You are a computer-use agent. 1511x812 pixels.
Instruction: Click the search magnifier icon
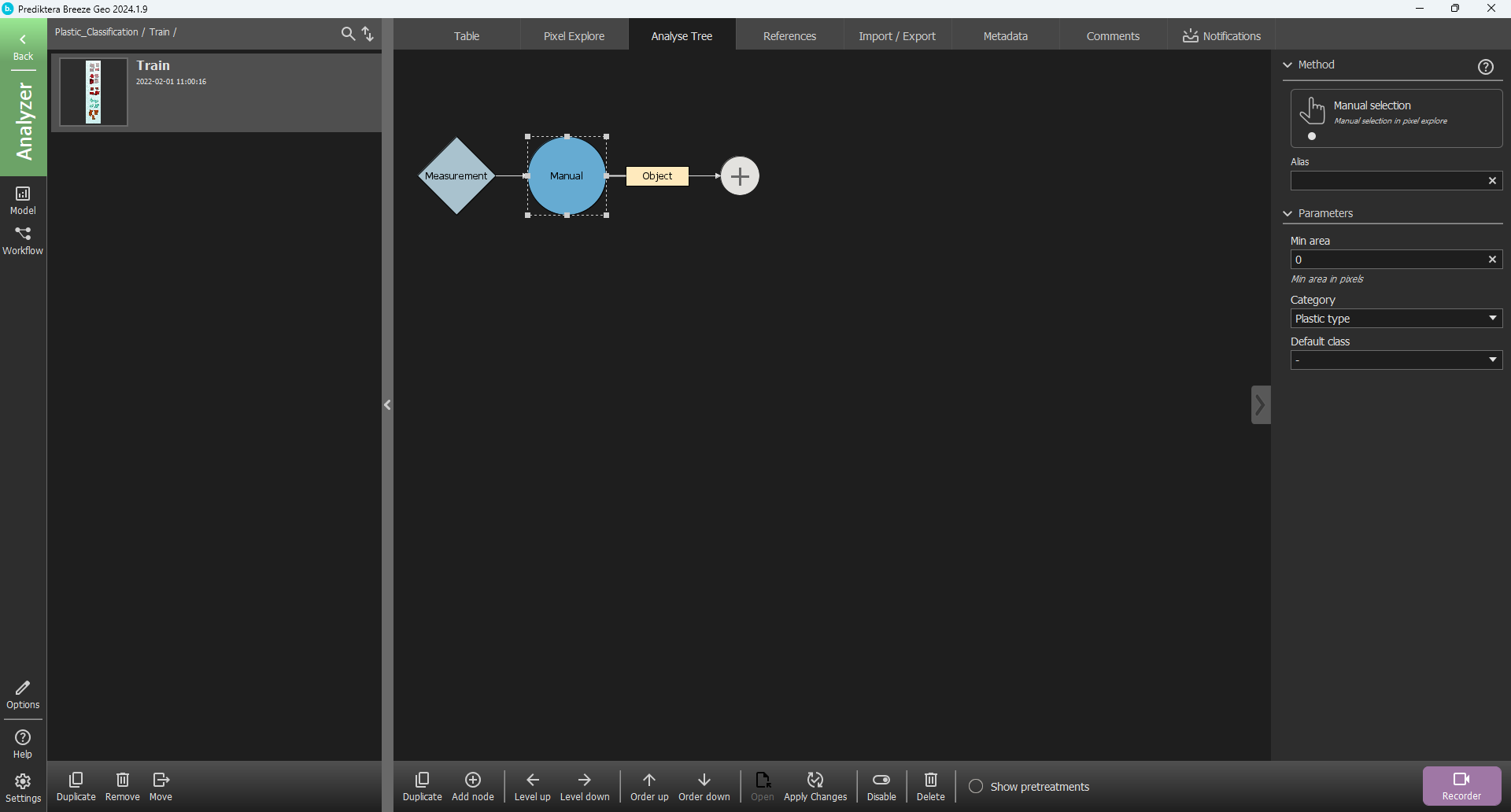tap(347, 33)
